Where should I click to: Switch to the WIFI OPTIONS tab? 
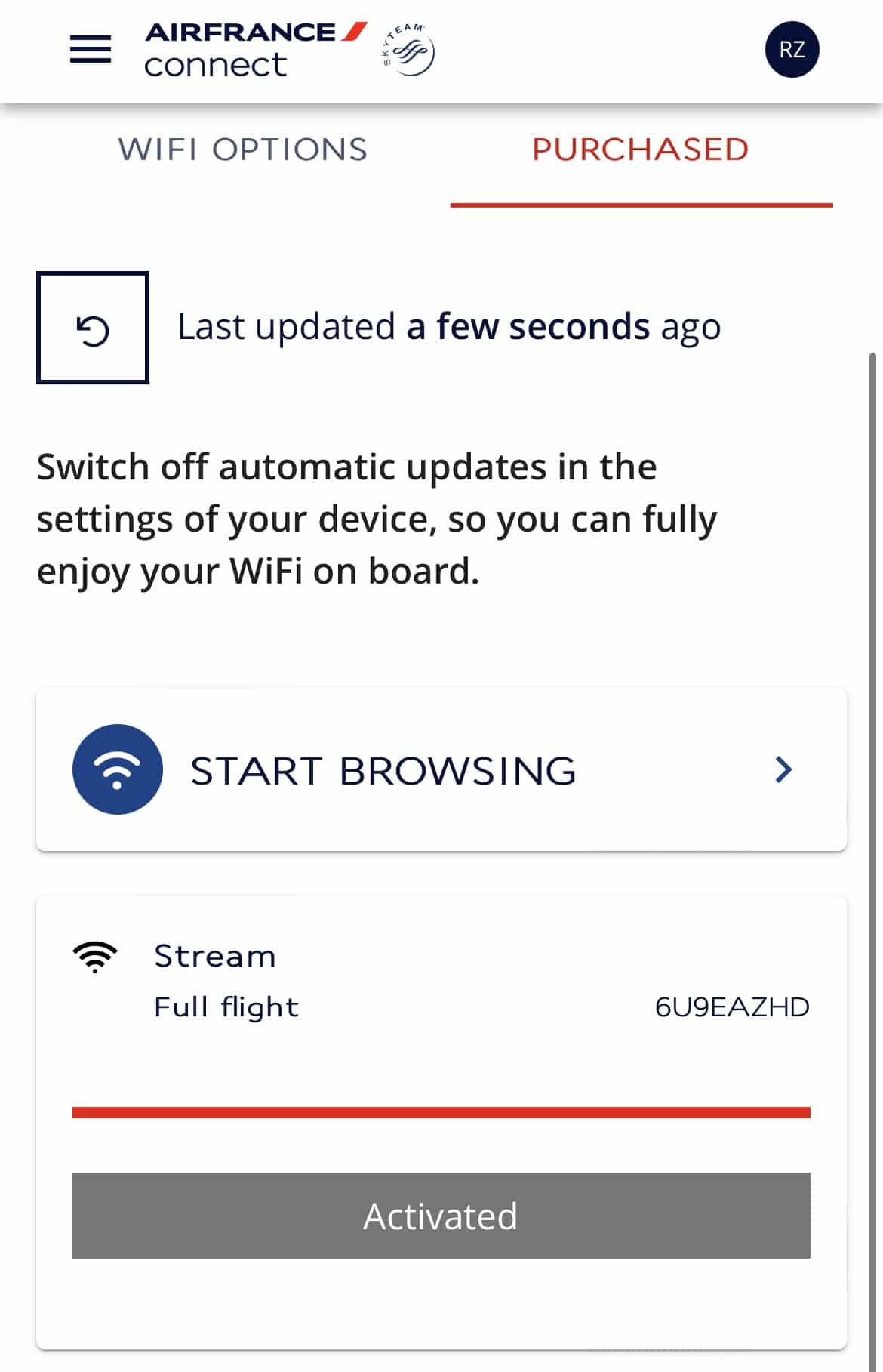242,150
